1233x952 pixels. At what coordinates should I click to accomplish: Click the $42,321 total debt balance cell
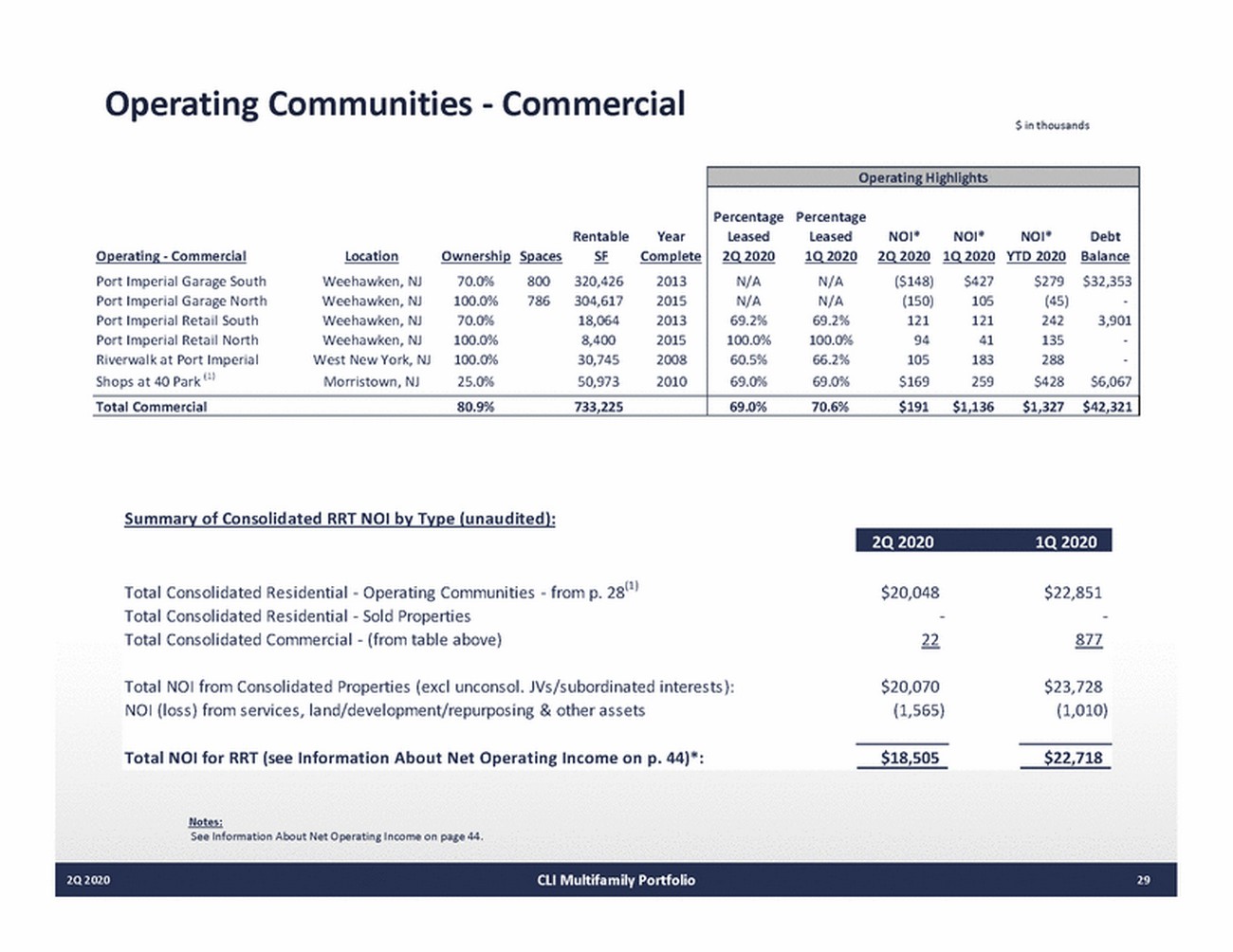(1106, 407)
